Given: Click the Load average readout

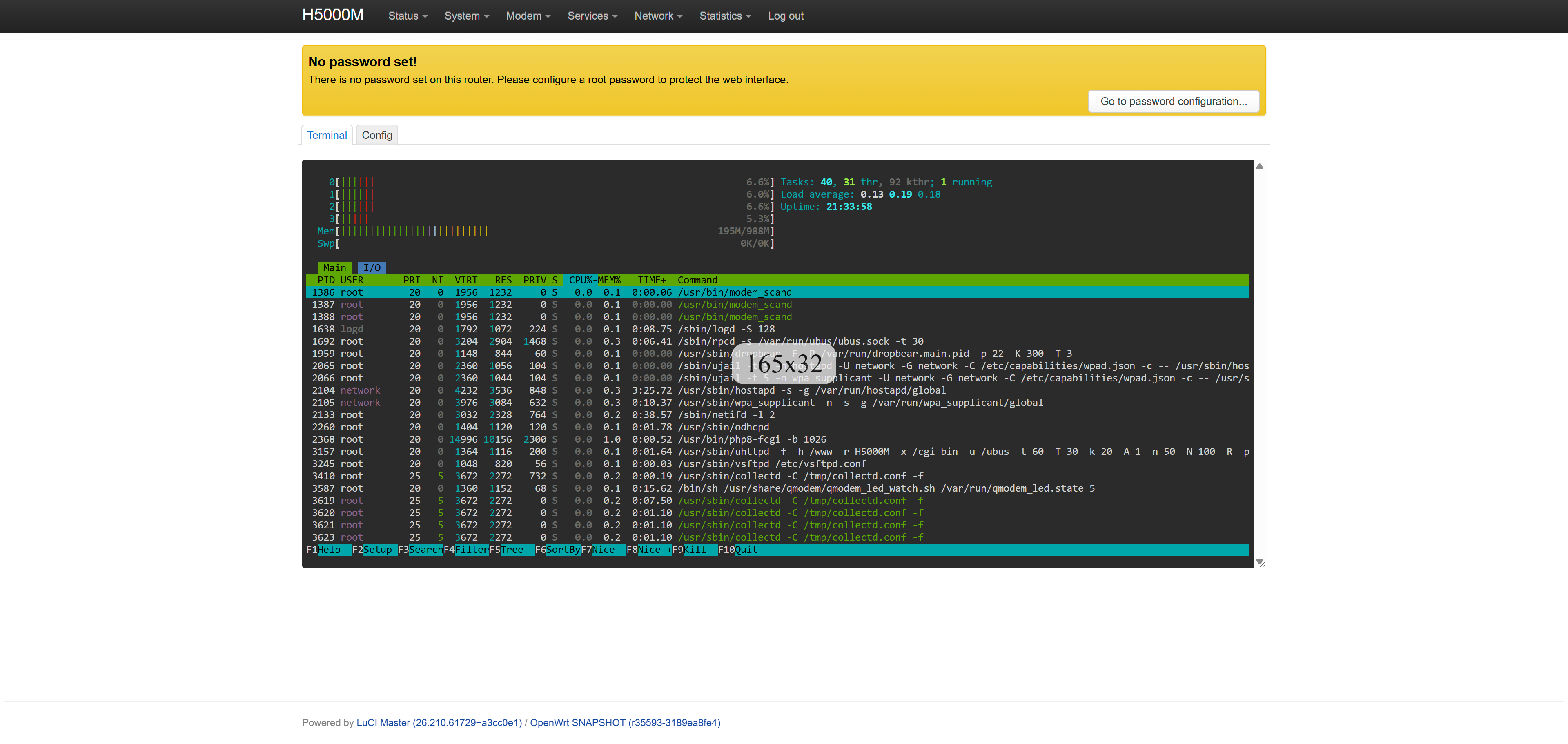Looking at the screenshot, I should (860, 194).
